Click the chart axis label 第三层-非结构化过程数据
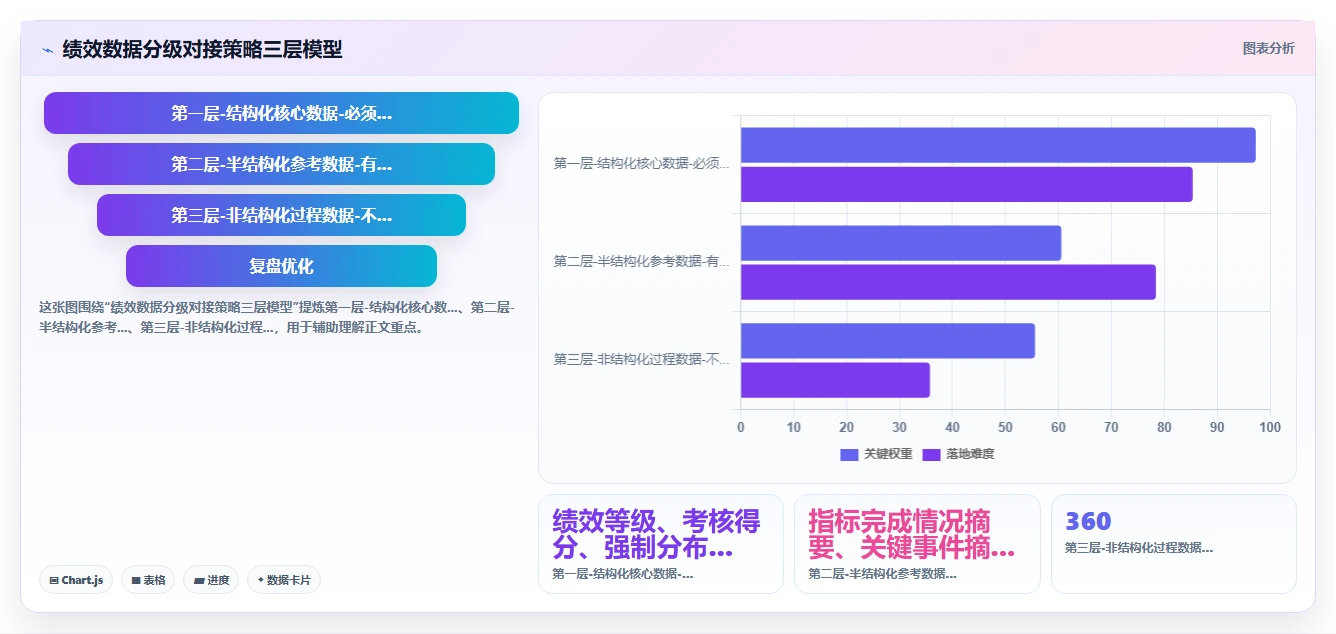 coord(642,359)
